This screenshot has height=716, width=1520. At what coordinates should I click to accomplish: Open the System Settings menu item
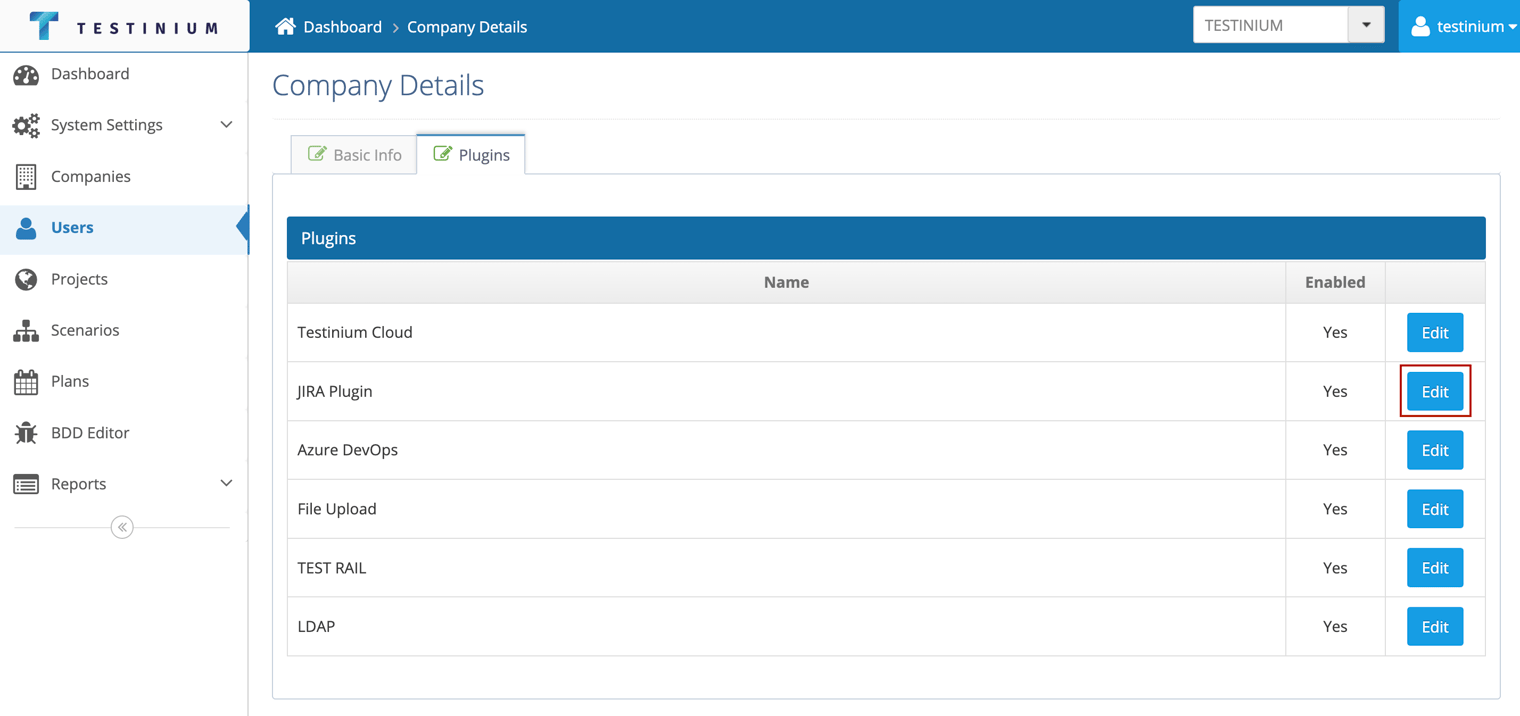click(x=124, y=125)
